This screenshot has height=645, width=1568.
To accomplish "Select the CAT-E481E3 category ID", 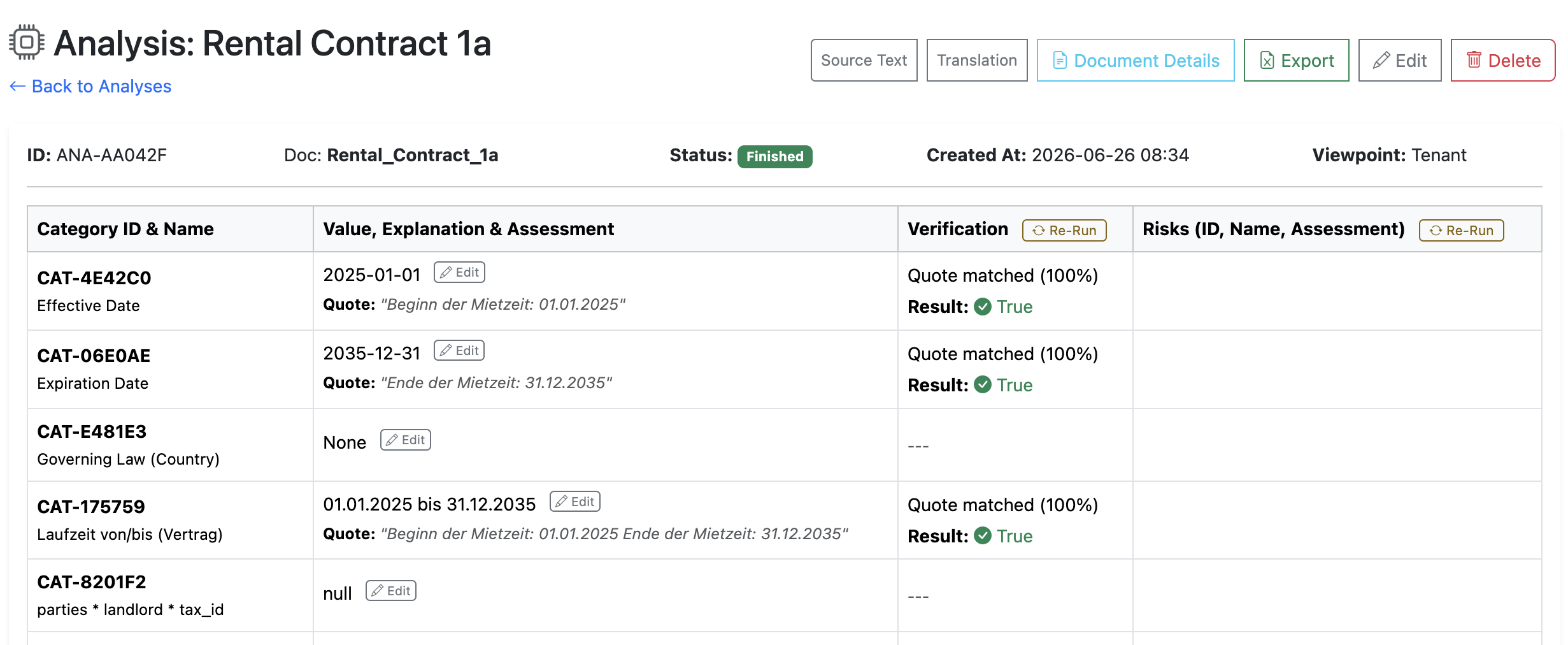I will pyautogui.click(x=92, y=431).
